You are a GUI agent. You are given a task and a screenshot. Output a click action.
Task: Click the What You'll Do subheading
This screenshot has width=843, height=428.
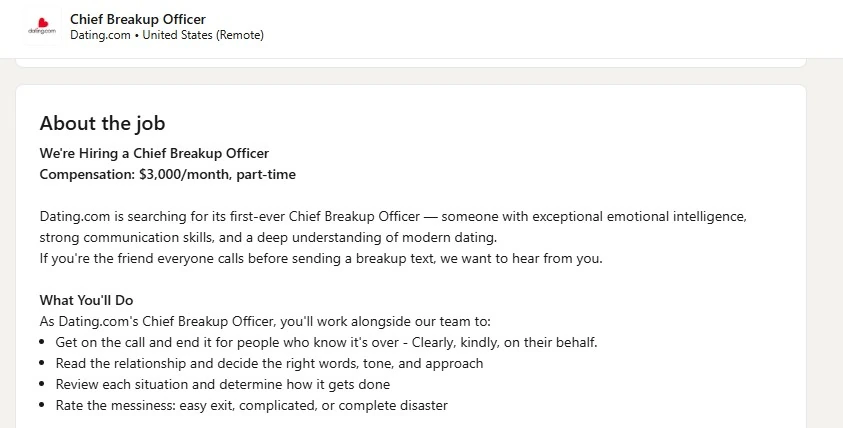pyautogui.click(x=86, y=301)
